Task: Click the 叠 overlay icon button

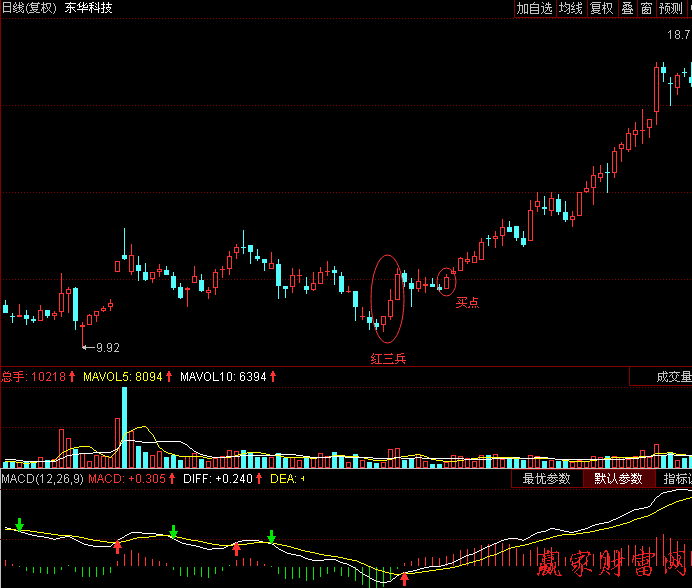Action: [x=627, y=9]
